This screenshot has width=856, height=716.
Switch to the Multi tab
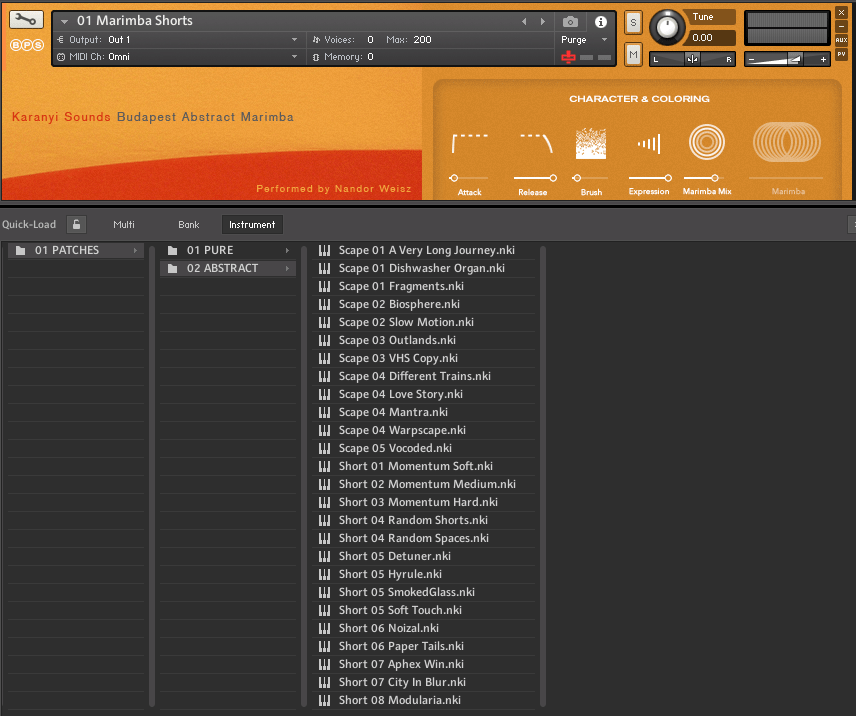tap(124, 224)
